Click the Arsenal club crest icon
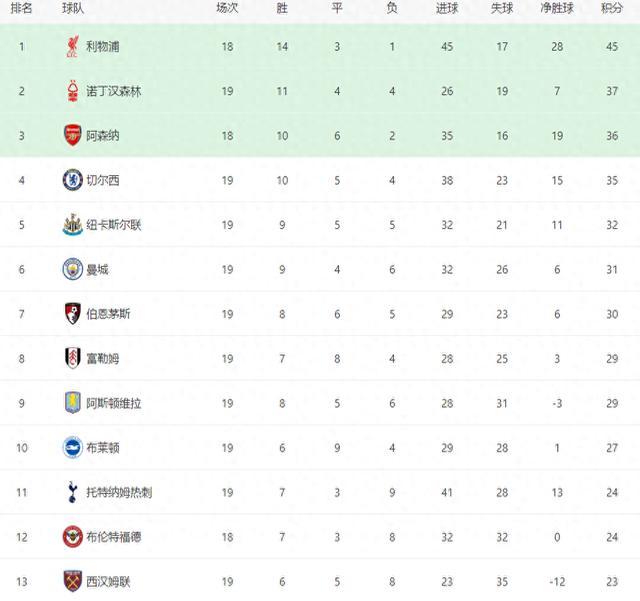Image resolution: width=640 pixels, height=601 pixels. [73, 136]
